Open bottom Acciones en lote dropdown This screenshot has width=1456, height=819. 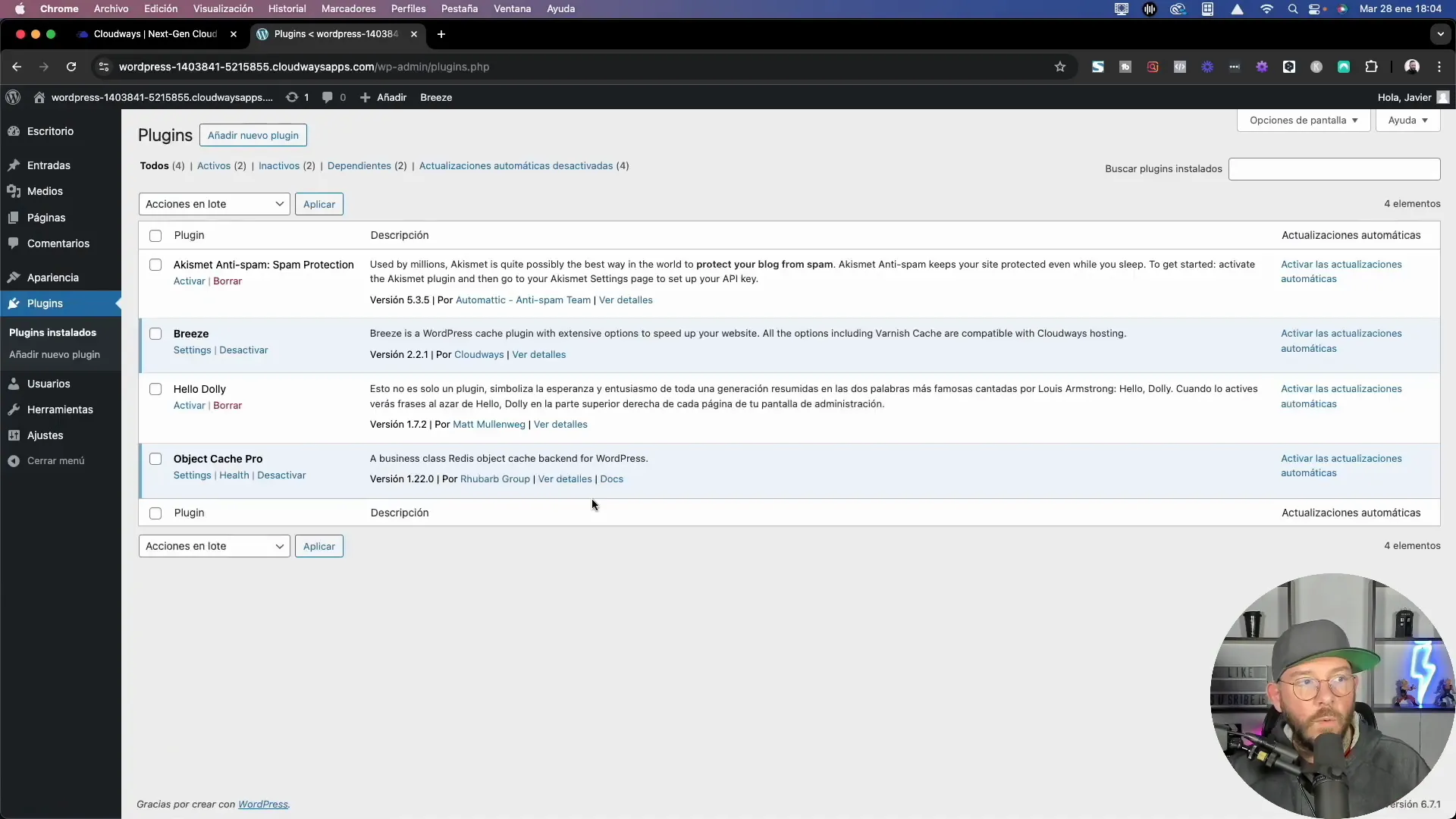click(x=215, y=546)
